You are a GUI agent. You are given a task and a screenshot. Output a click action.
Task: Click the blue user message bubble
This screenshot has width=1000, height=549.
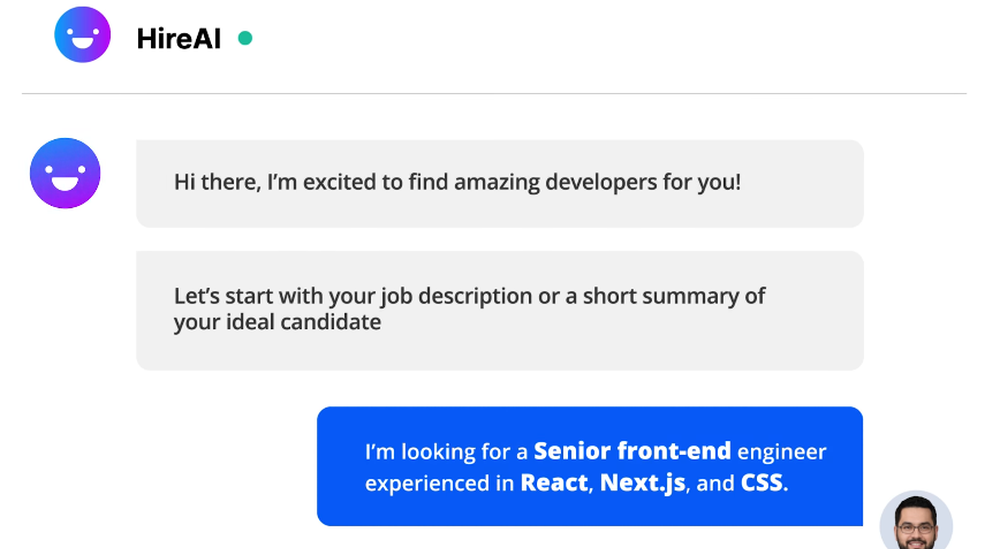[590, 466]
